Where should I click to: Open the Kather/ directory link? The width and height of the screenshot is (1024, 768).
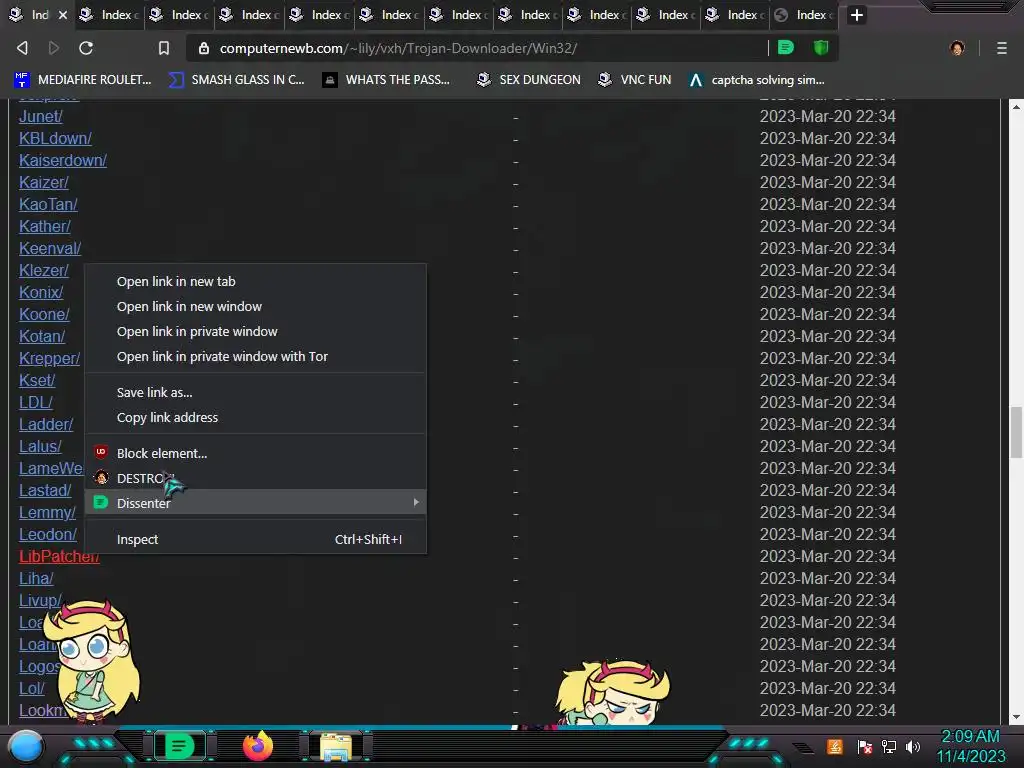[44, 227]
